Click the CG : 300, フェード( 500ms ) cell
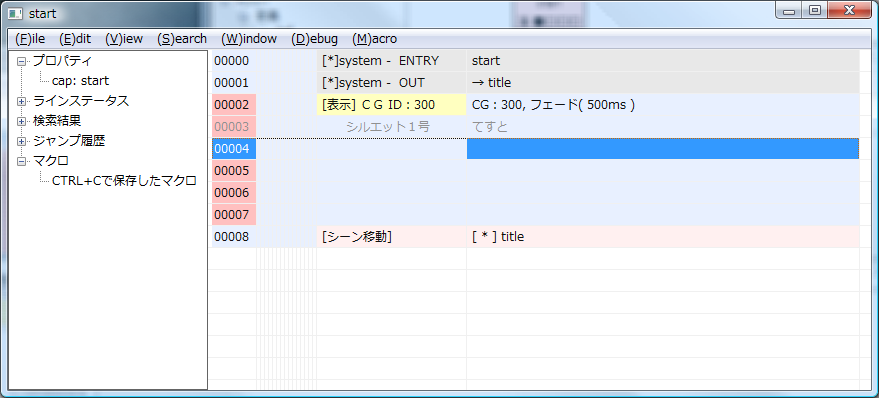The width and height of the screenshot is (879, 398). click(663, 105)
